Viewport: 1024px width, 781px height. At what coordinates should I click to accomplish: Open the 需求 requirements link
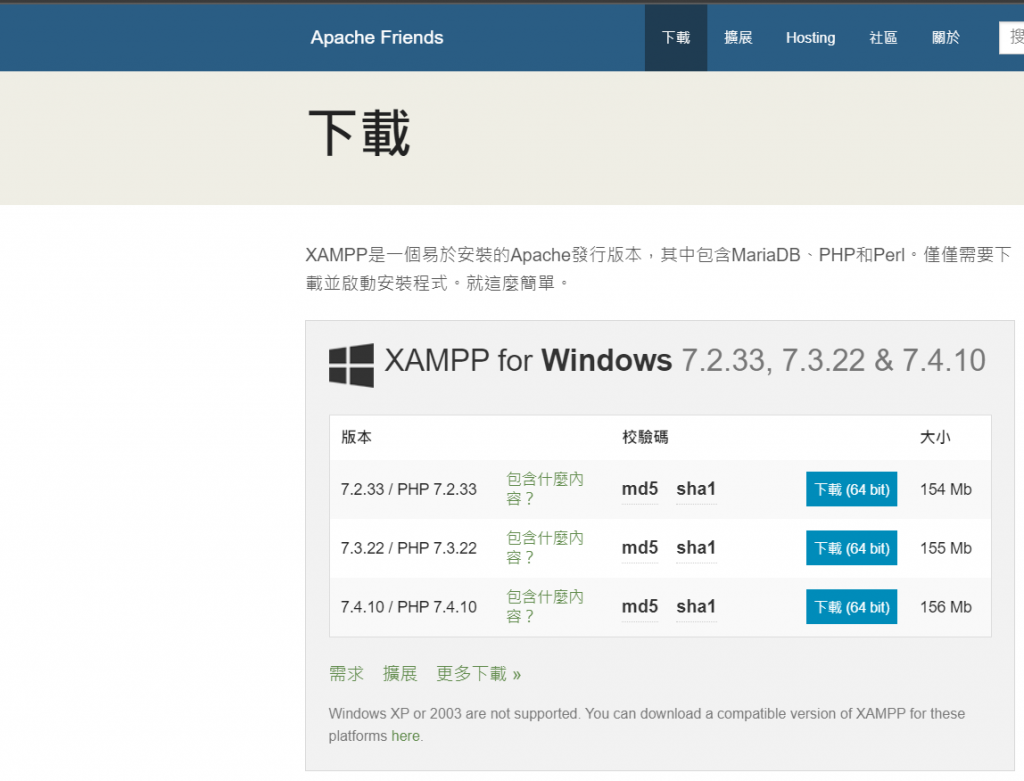coord(346,674)
